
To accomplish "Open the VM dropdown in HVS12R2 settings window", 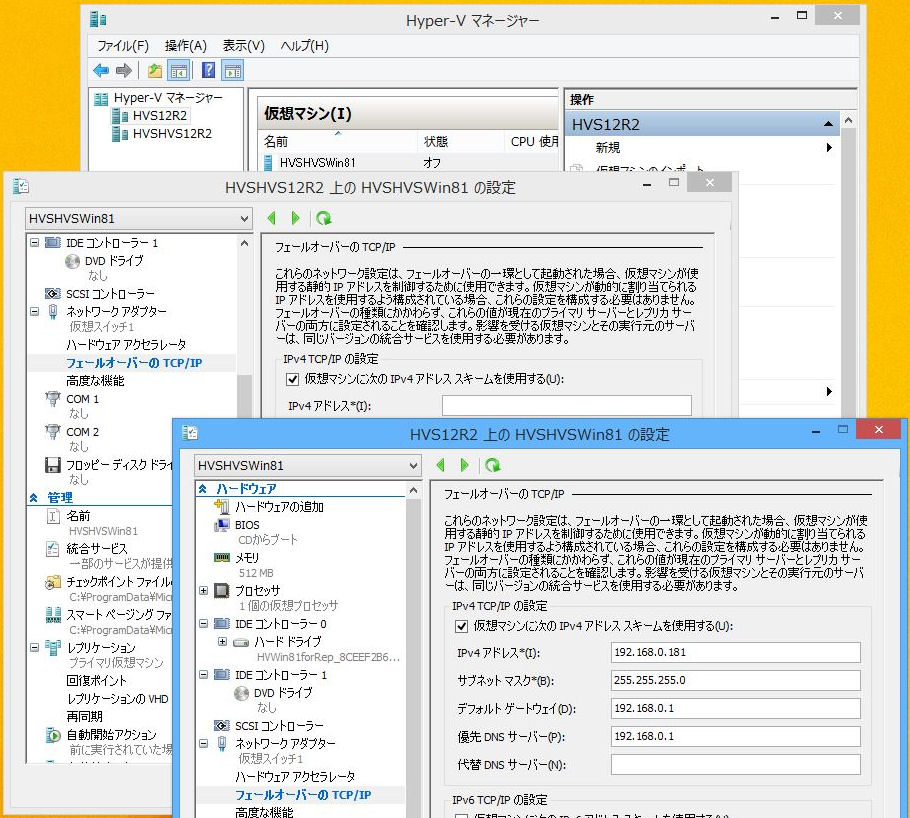I will [413, 466].
